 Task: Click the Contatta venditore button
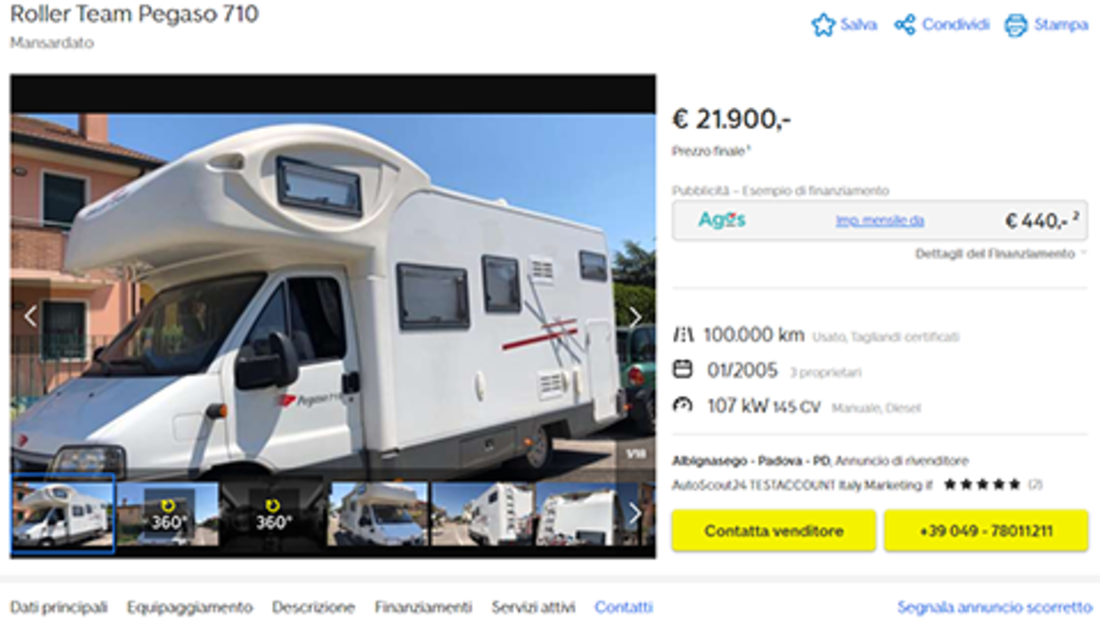click(774, 531)
